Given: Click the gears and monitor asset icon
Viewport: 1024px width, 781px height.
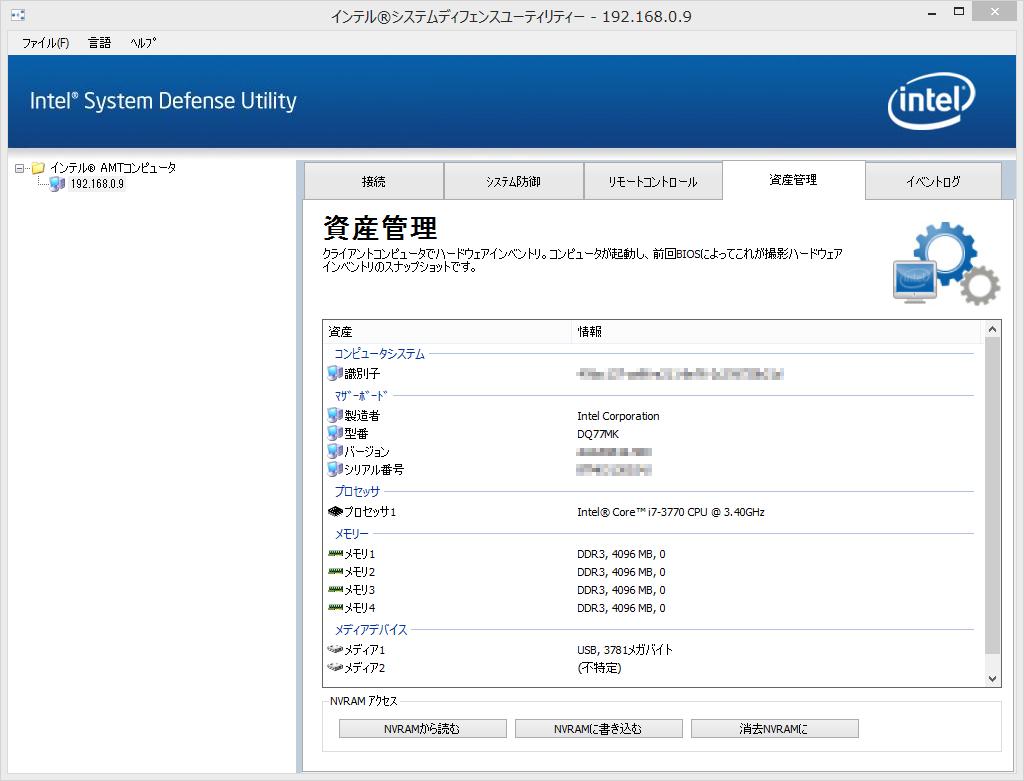Looking at the screenshot, I should pyautogui.click(x=946, y=263).
